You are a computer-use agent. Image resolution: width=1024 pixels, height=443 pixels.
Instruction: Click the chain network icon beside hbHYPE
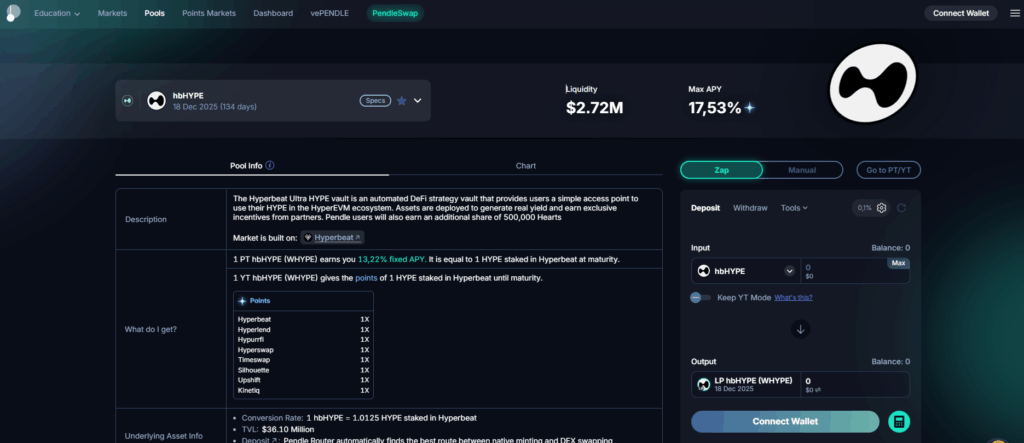click(x=127, y=101)
